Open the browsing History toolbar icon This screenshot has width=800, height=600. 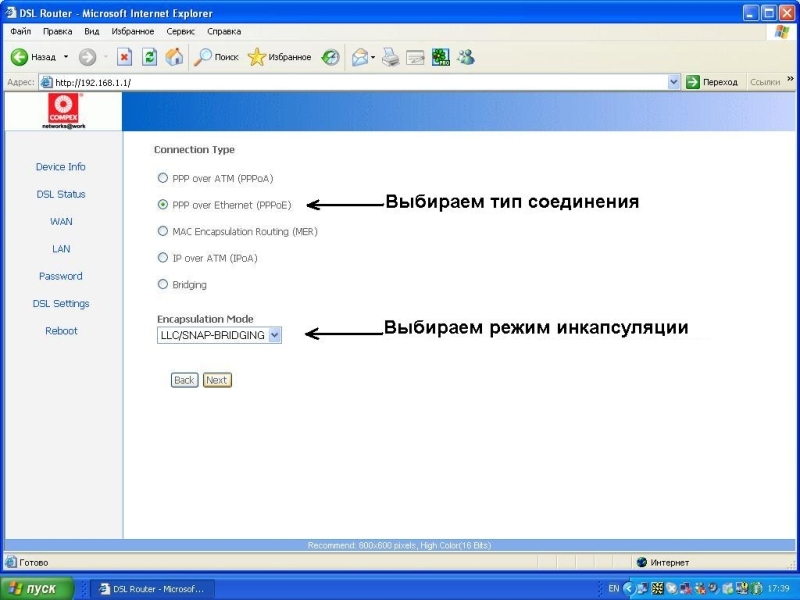point(330,57)
